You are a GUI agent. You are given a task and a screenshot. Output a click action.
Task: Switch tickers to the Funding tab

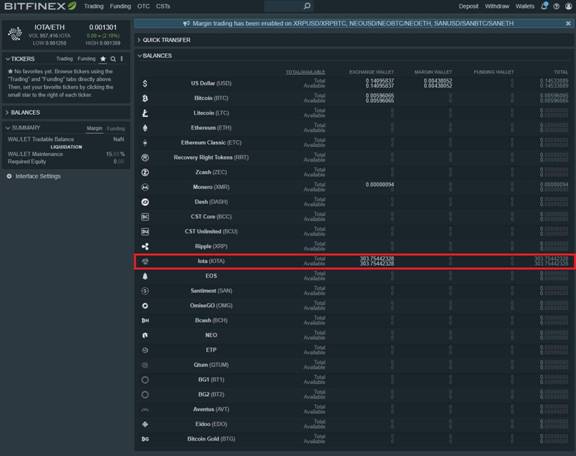click(x=86, y=59)
